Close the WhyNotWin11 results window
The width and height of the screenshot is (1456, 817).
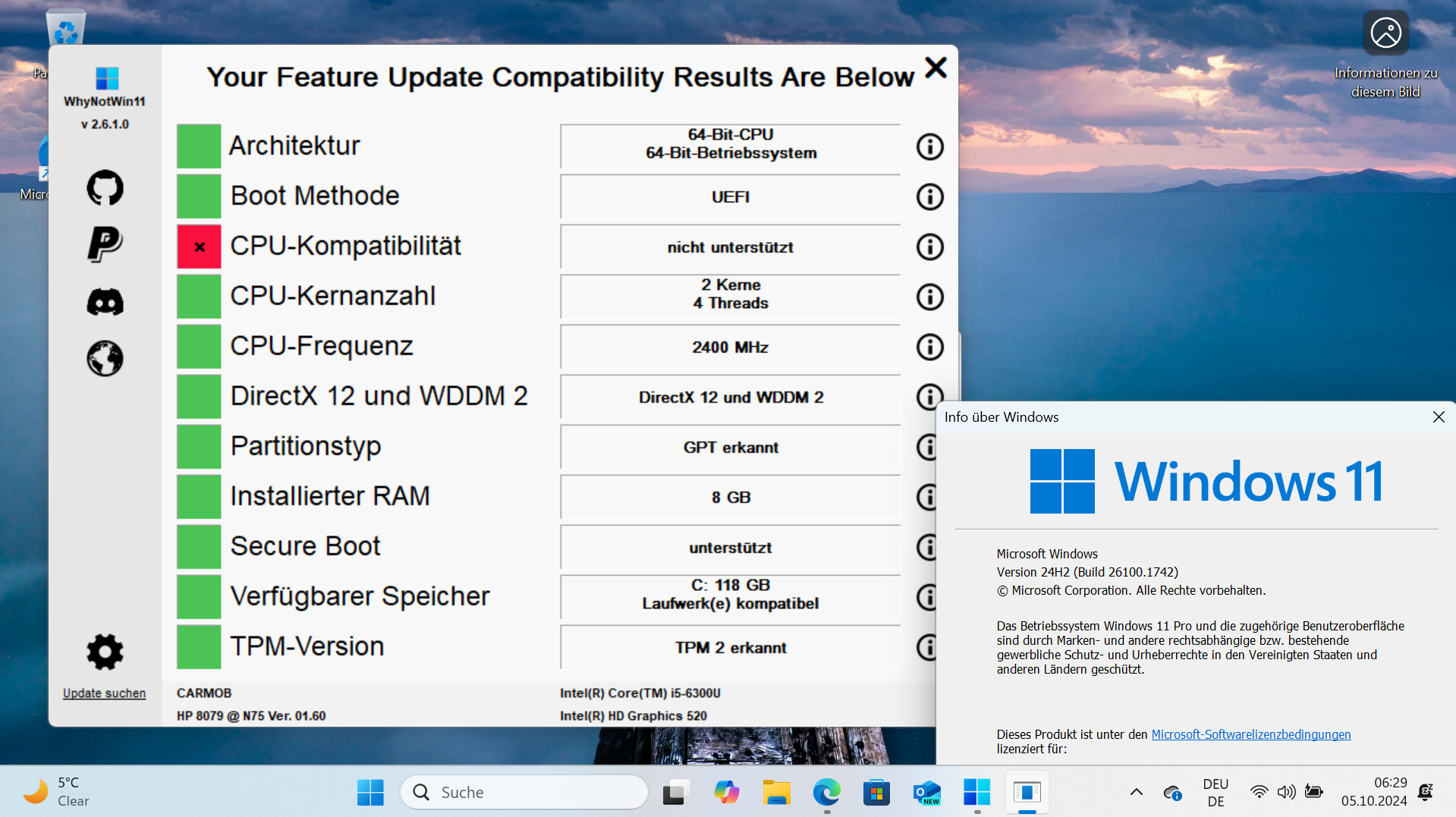936,68
